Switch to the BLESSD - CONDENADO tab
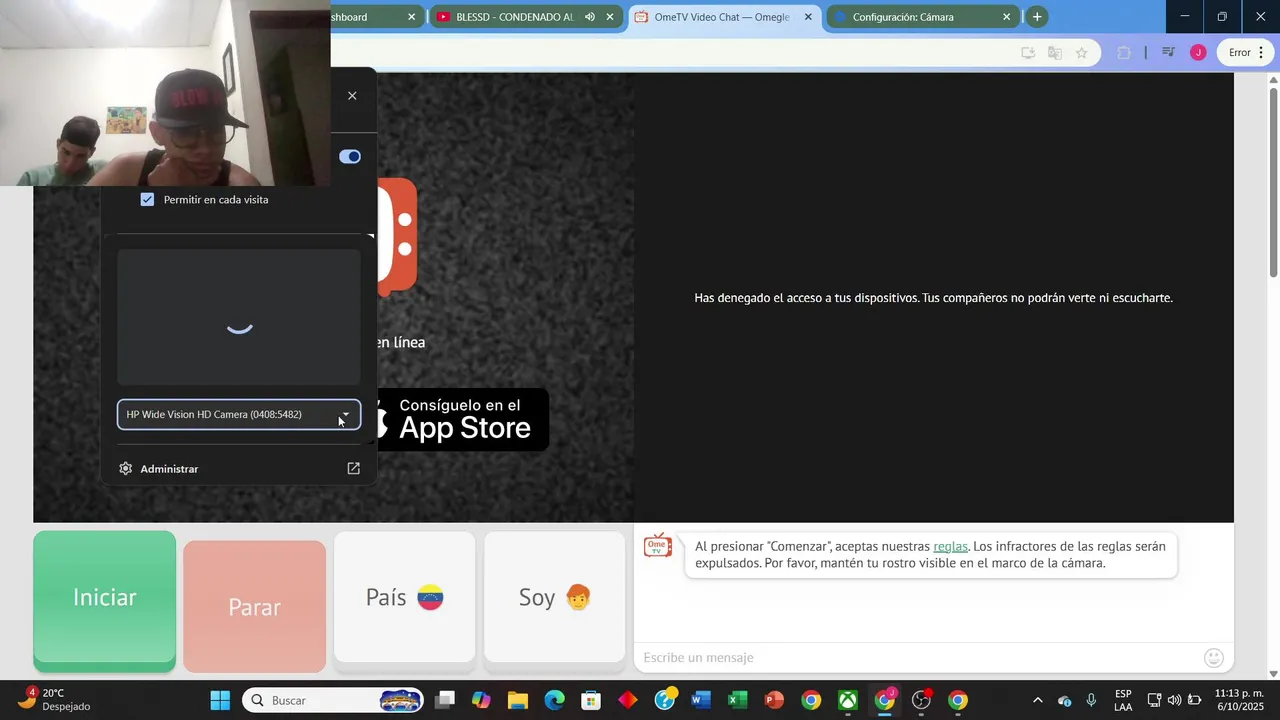Viewport: 1280px width, 720px height. (x=514, y=17)
